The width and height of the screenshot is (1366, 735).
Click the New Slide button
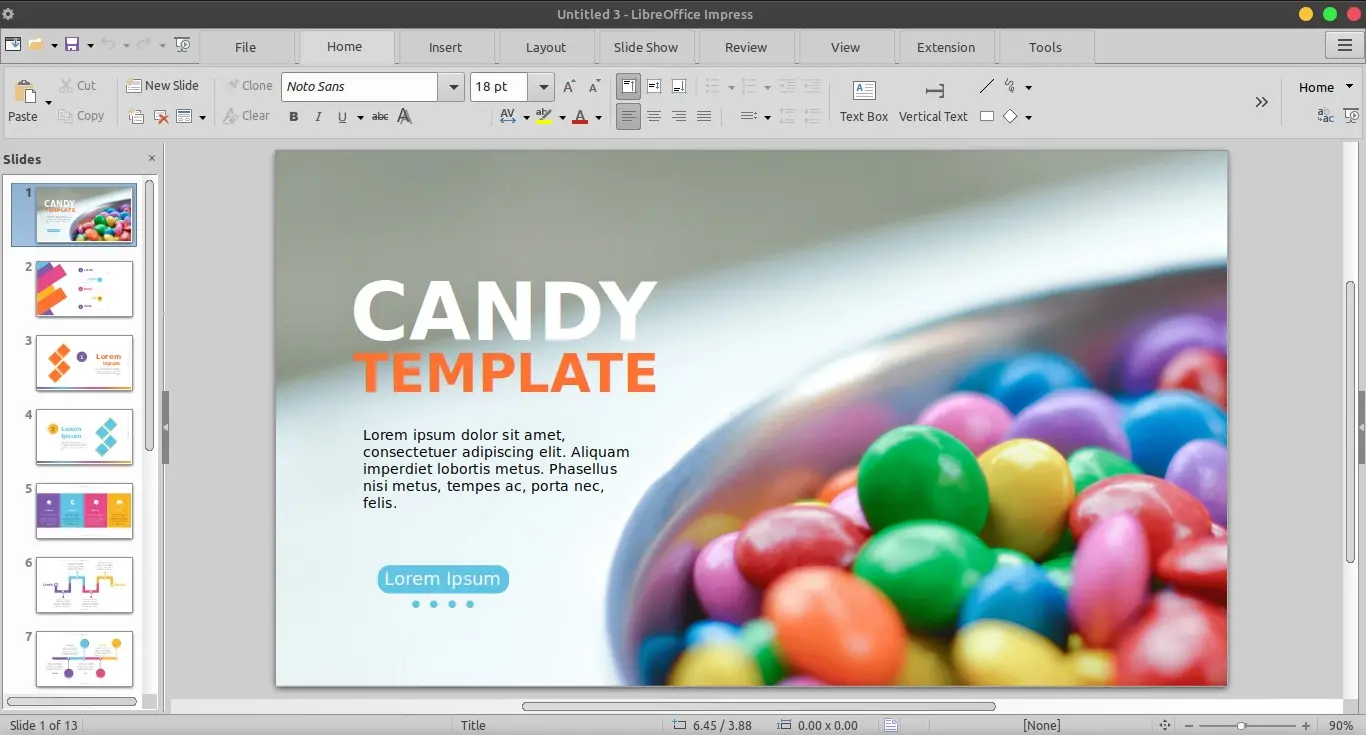(163, 85)
